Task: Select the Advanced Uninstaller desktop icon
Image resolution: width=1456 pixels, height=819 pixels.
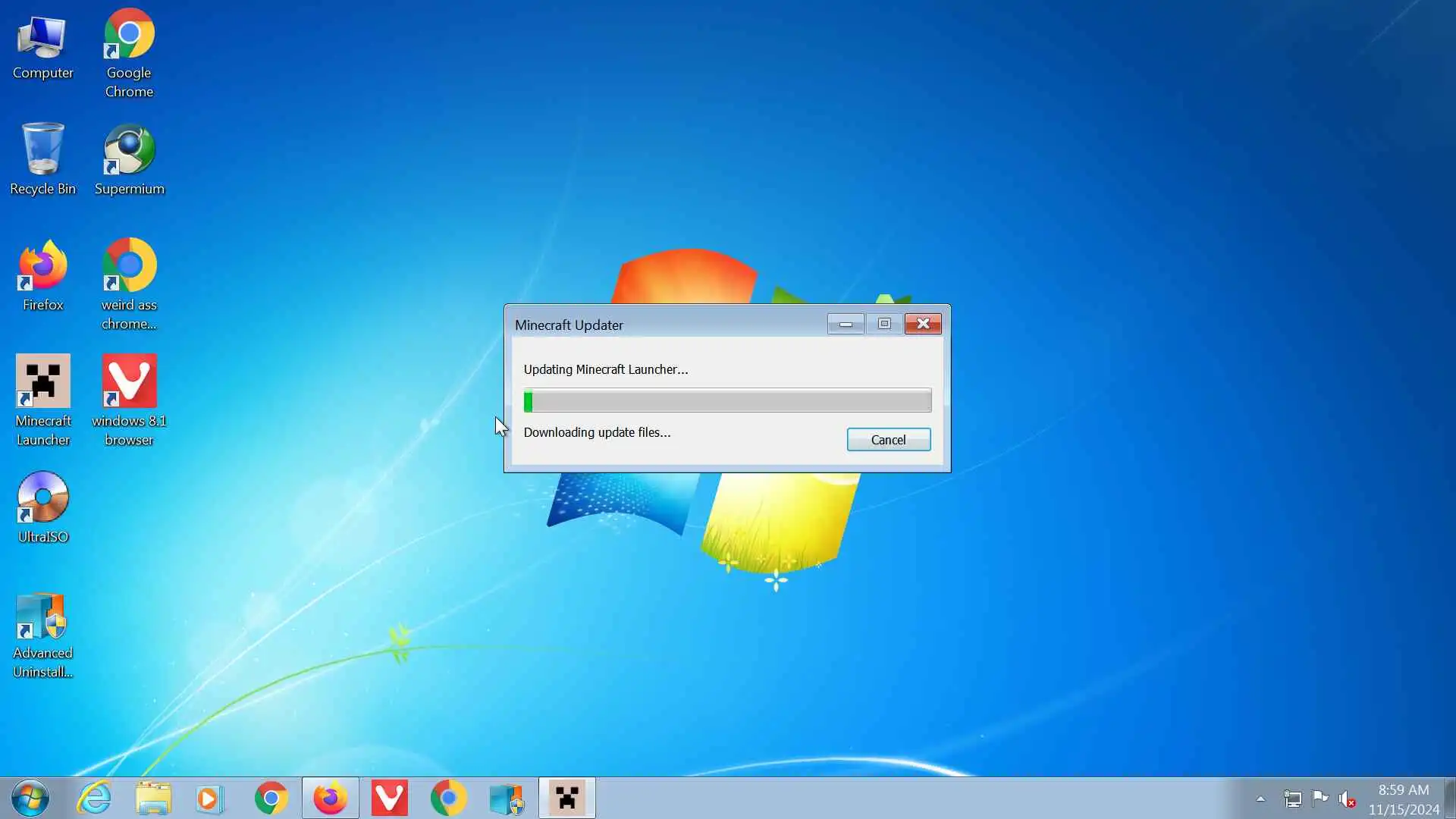Action: [x=43, y=616]
